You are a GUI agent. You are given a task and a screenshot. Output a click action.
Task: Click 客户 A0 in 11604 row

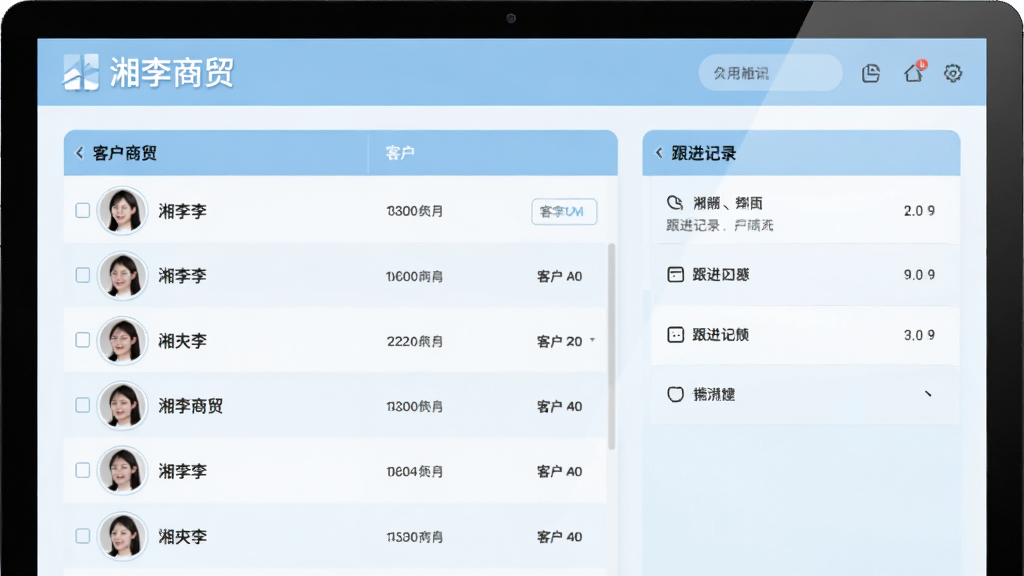[559, 472]
